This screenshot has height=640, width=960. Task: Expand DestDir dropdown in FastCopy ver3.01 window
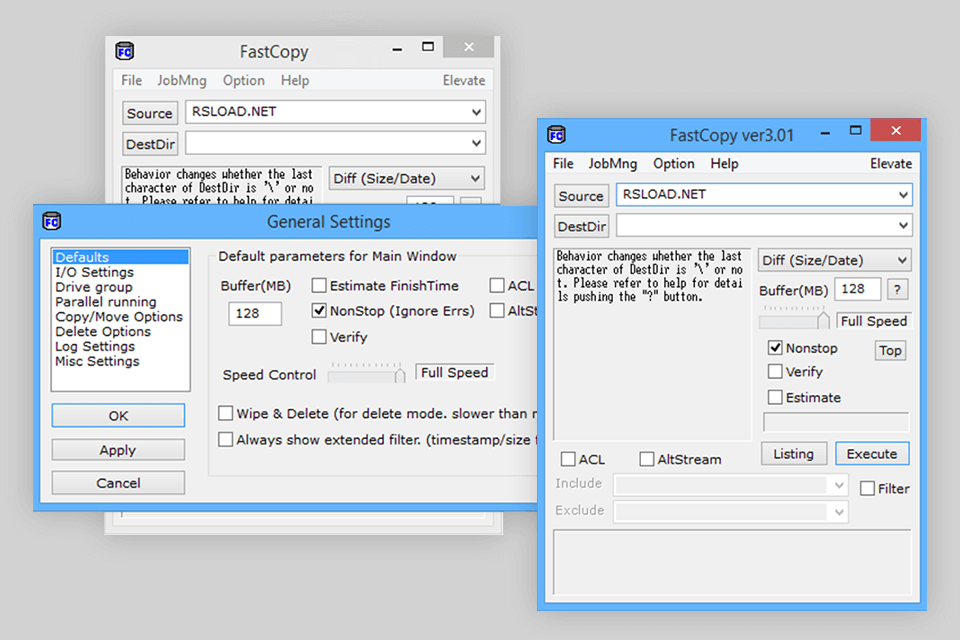(x=903, y=226)
